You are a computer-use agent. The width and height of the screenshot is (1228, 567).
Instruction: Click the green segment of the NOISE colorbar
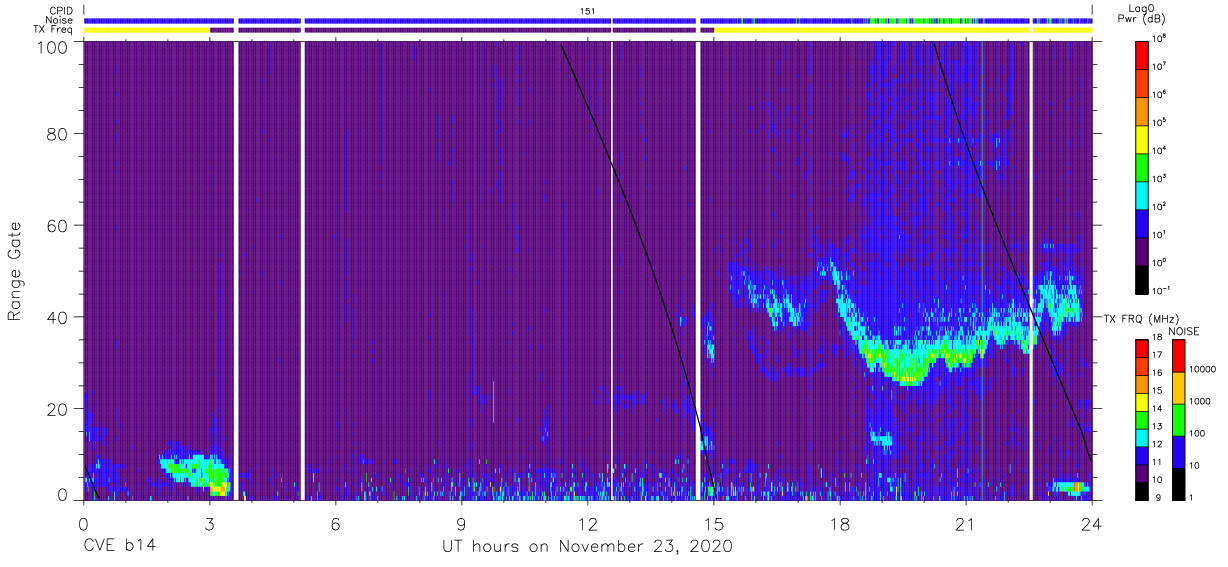click(x=1179, y=419)
